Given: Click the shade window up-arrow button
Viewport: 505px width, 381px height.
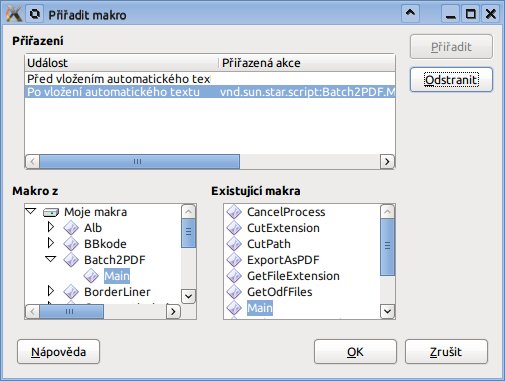Looking at the screenshot, I should pyautogui.click(x=410, y=14).
